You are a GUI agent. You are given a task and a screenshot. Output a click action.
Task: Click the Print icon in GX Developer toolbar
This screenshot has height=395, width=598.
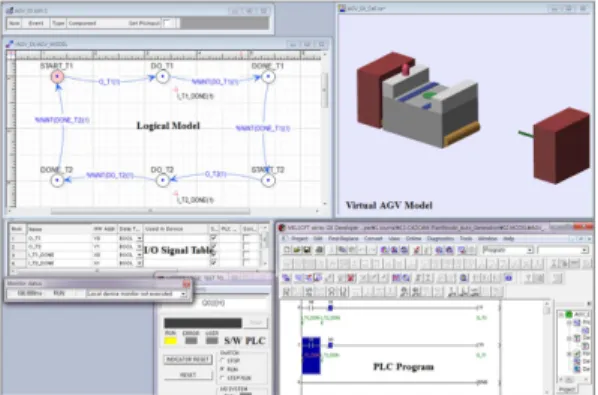(x=319, y=250)
